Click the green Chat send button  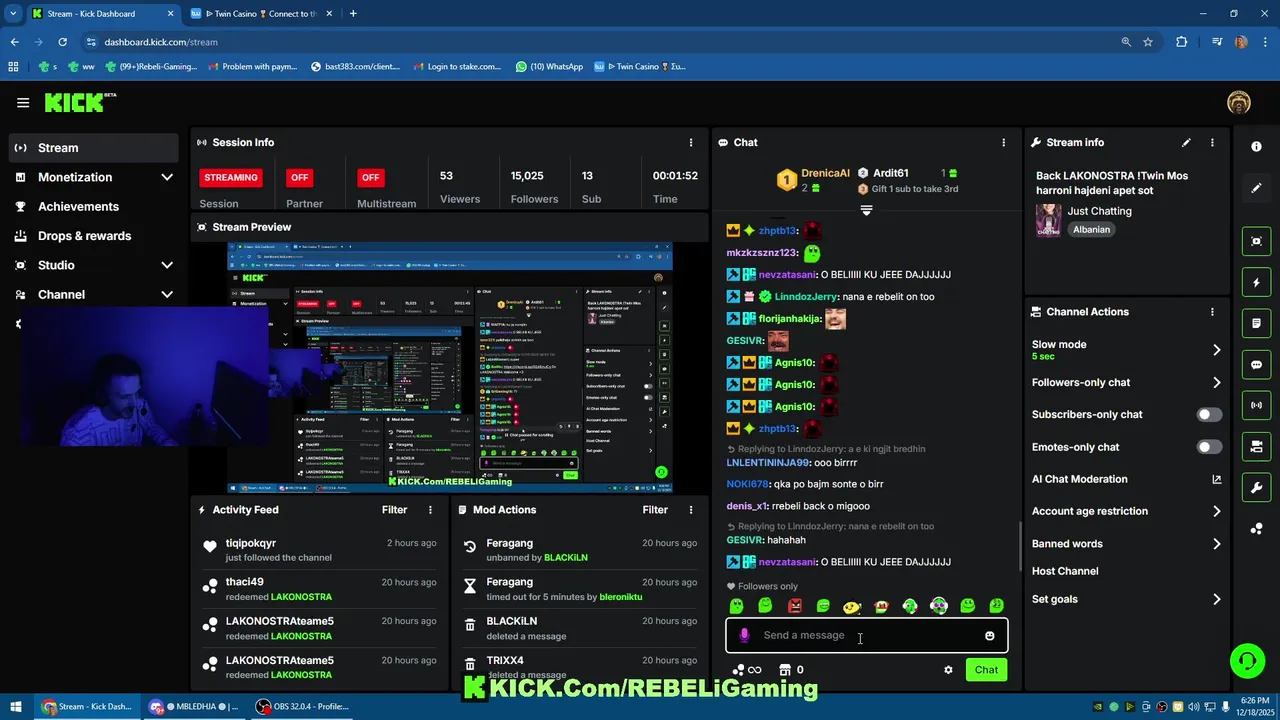pyautogui.click(x=986, y=670)
